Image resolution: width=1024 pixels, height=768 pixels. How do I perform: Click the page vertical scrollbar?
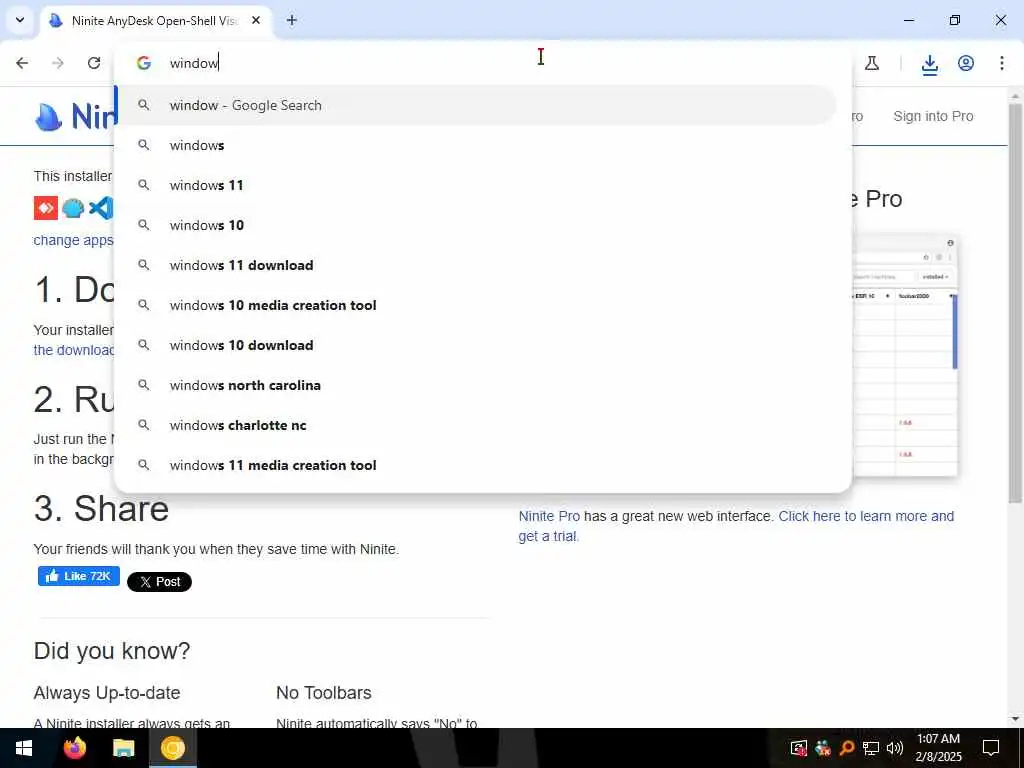pos(1015,304)
